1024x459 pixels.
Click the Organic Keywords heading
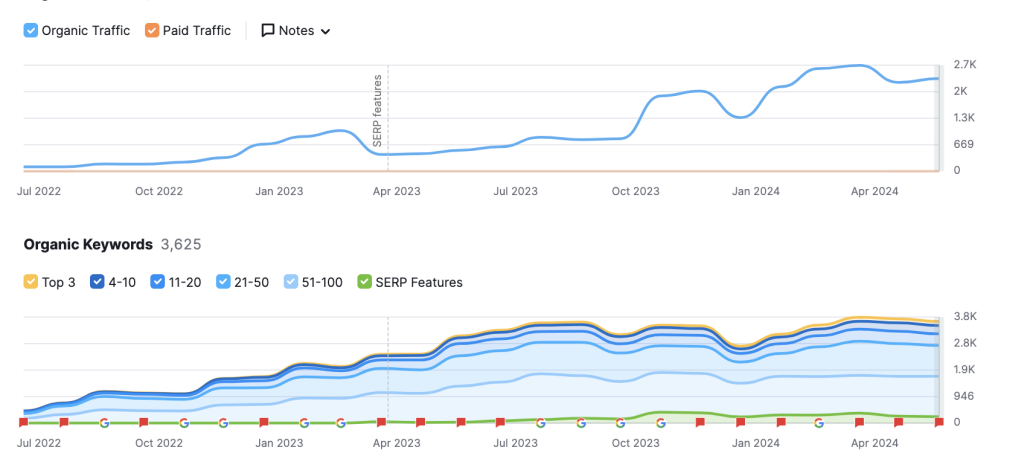pyautogui.click(x=88, y=244)
